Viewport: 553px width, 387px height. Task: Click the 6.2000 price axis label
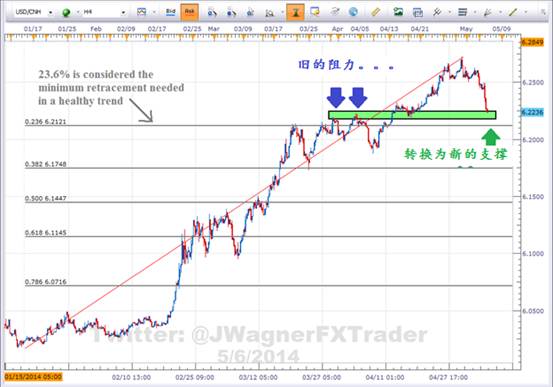[533, 140]
